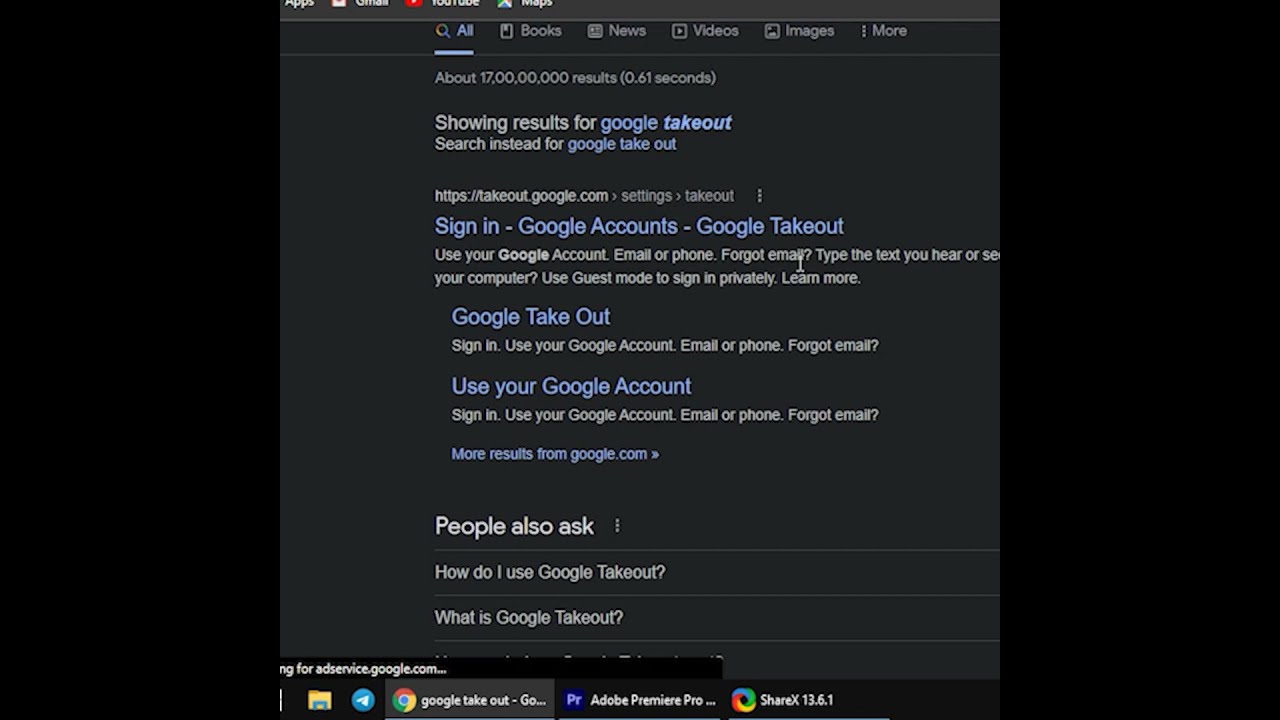The width and height of the screenshot is (1280, 720).
Task: Click the 'About 17,00,00,000 results' count text
Action: coord(575,78)
